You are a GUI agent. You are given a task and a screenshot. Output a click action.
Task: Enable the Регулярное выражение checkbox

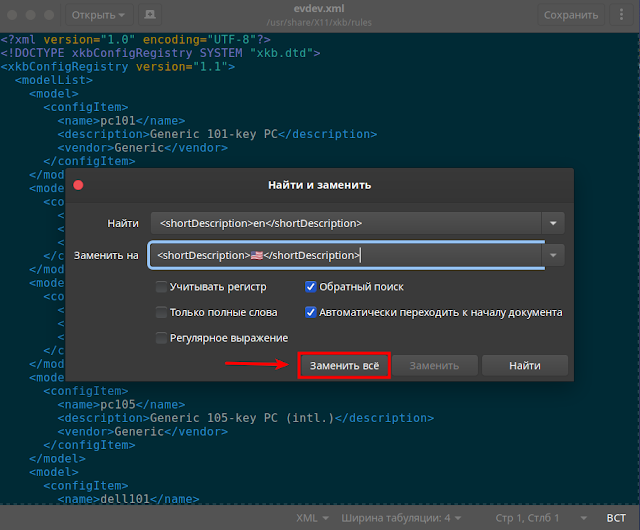coord(161,338)
